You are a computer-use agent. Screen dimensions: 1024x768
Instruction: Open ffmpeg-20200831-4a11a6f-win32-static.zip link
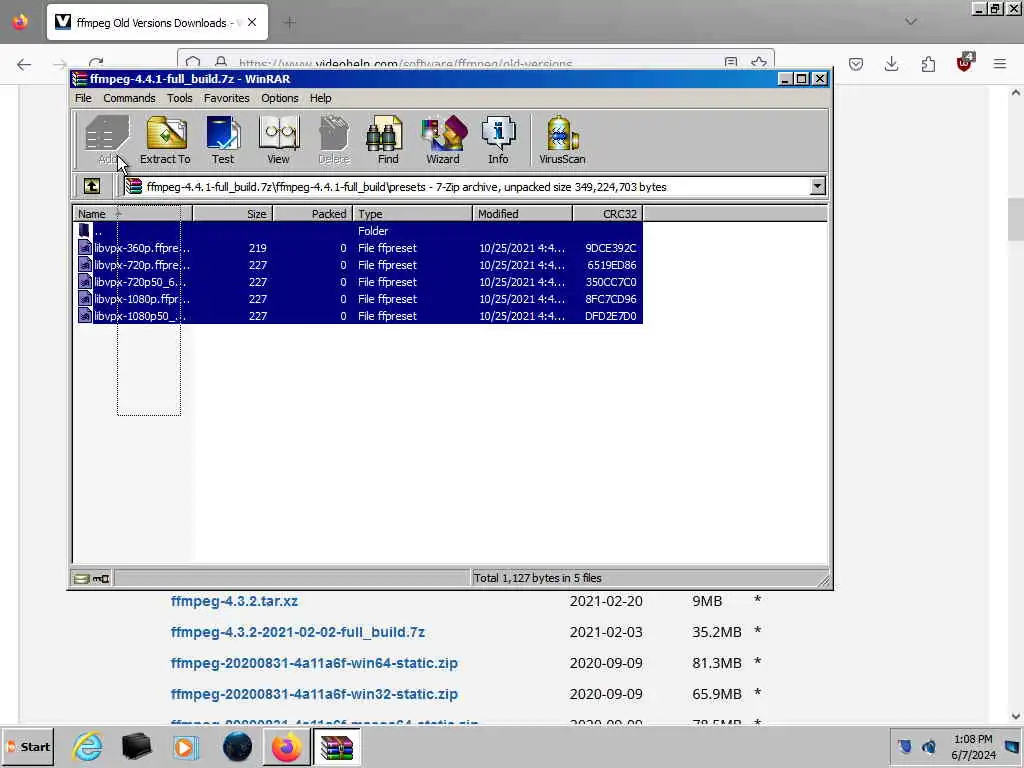pos(314,694)
